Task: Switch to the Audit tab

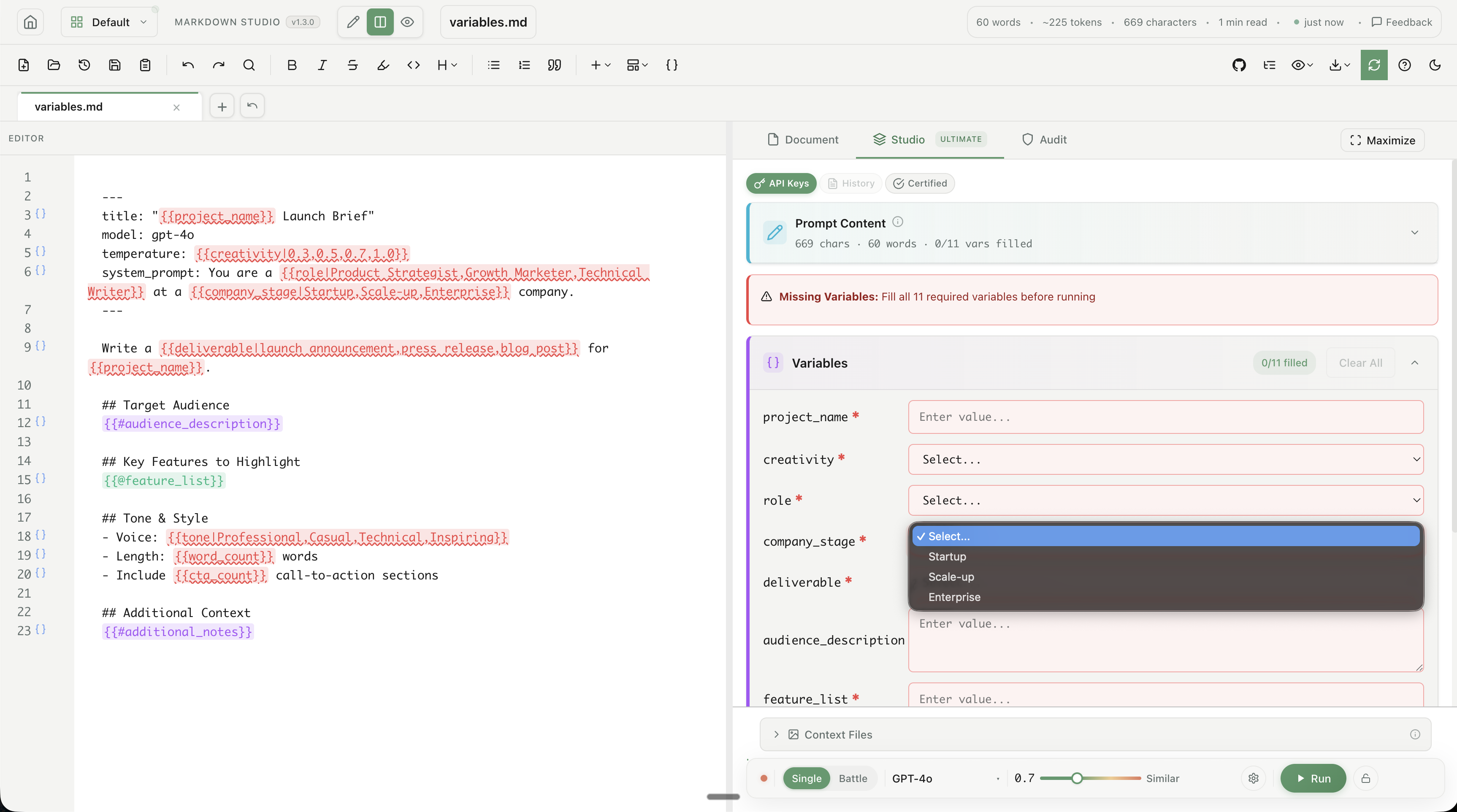Action: point(1043,140)
